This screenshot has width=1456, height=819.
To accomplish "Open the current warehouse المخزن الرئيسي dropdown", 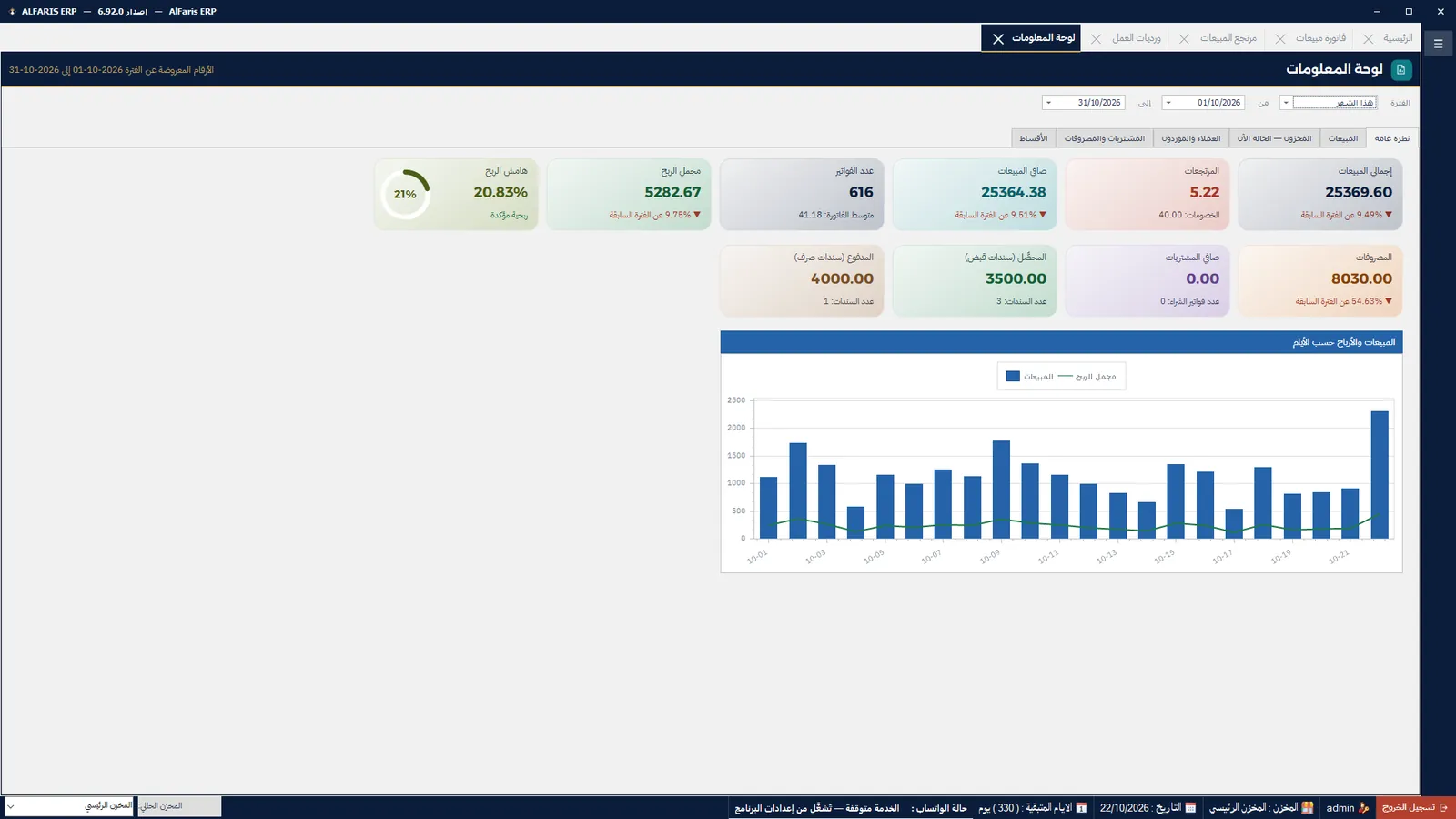I will tap(69, 806).
